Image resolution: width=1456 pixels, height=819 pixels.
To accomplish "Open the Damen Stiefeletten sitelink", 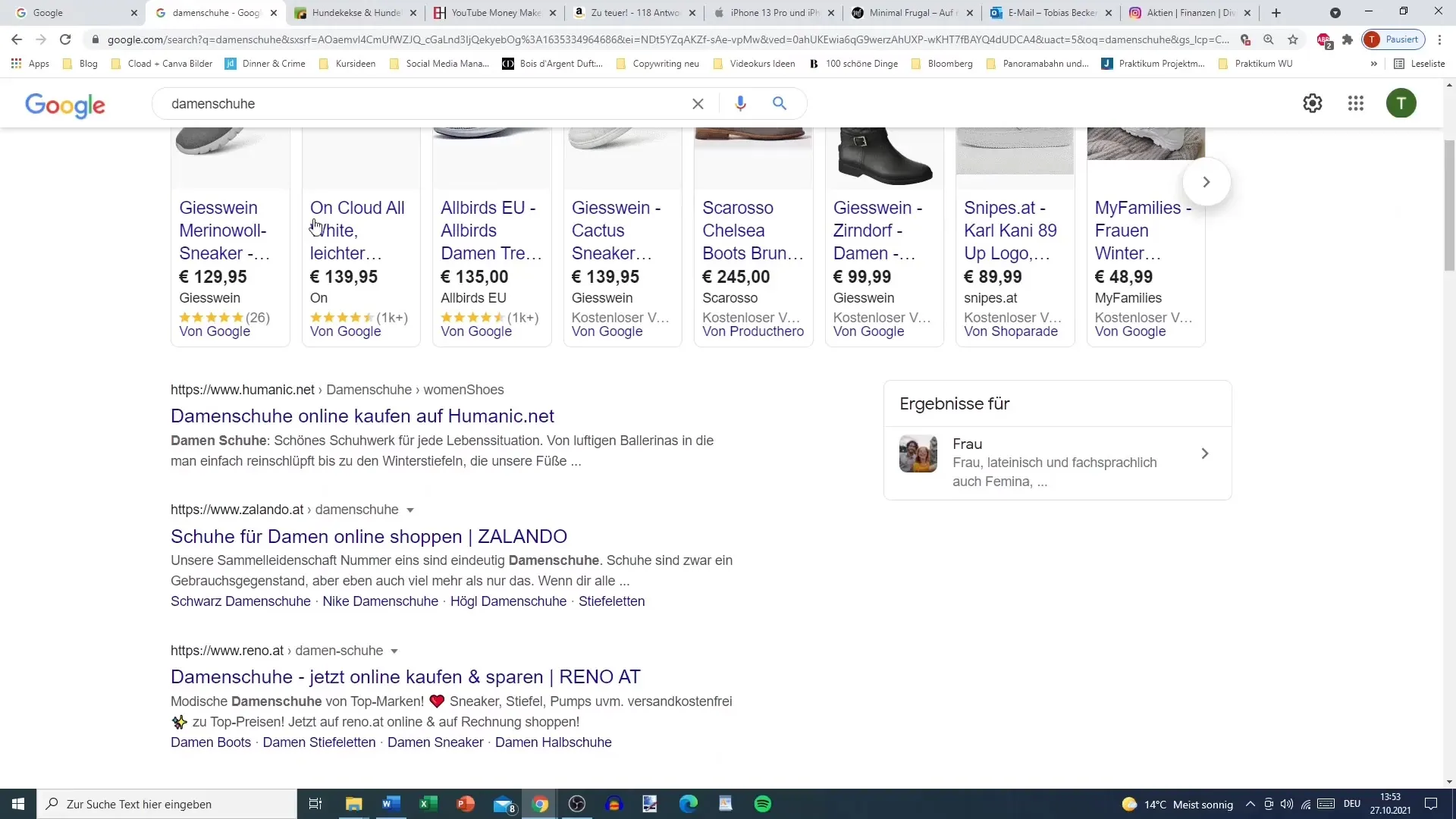I will click(x=319, y=742).
